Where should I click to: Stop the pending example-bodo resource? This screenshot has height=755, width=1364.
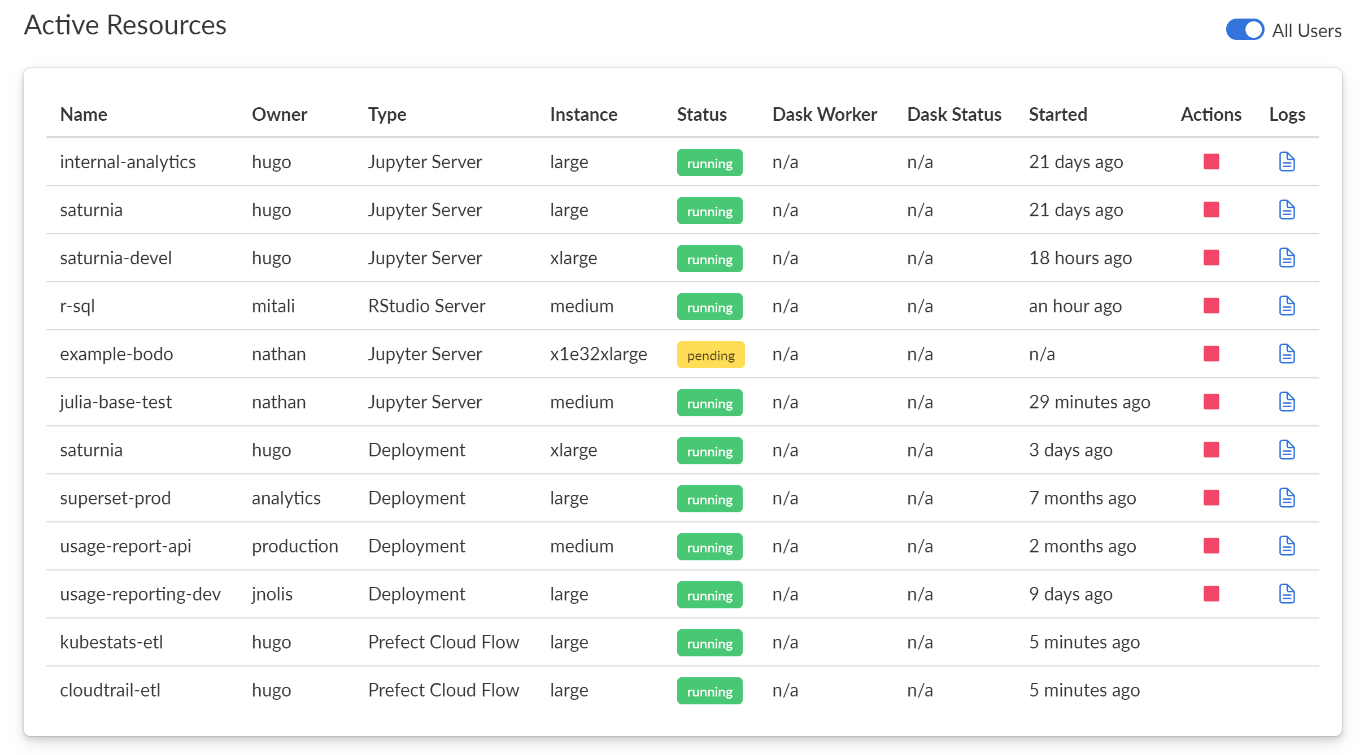pos(1211,354)
